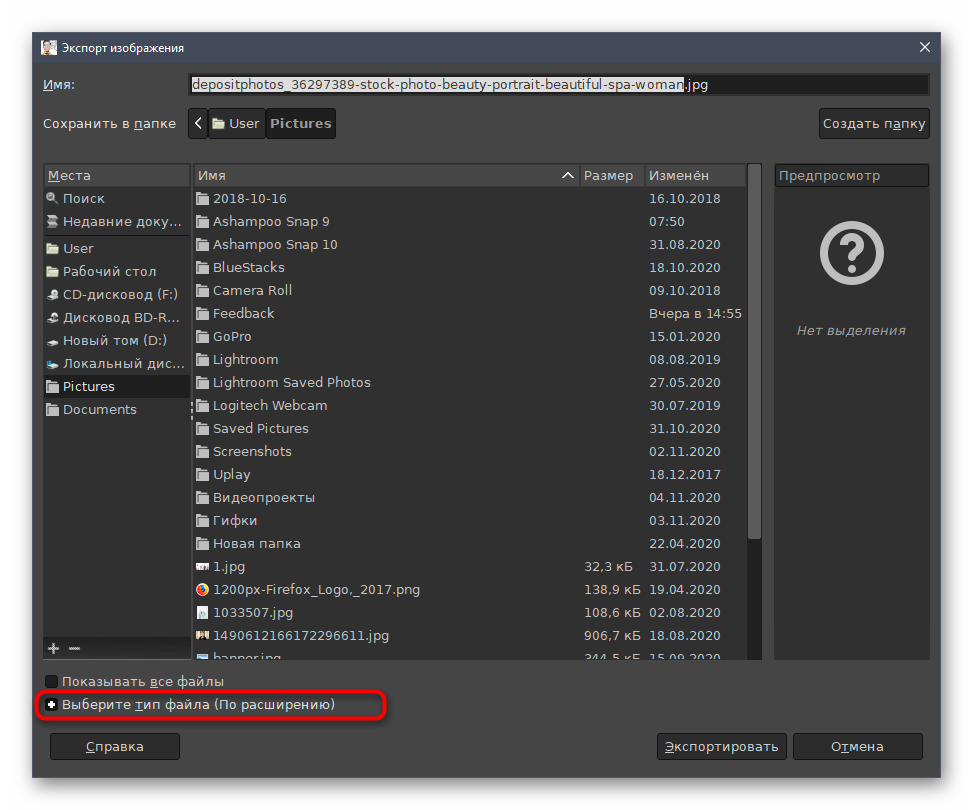Viewport: 973px width, 810px height.
Task: Click in the file name input field
Action: click(558, 85)
